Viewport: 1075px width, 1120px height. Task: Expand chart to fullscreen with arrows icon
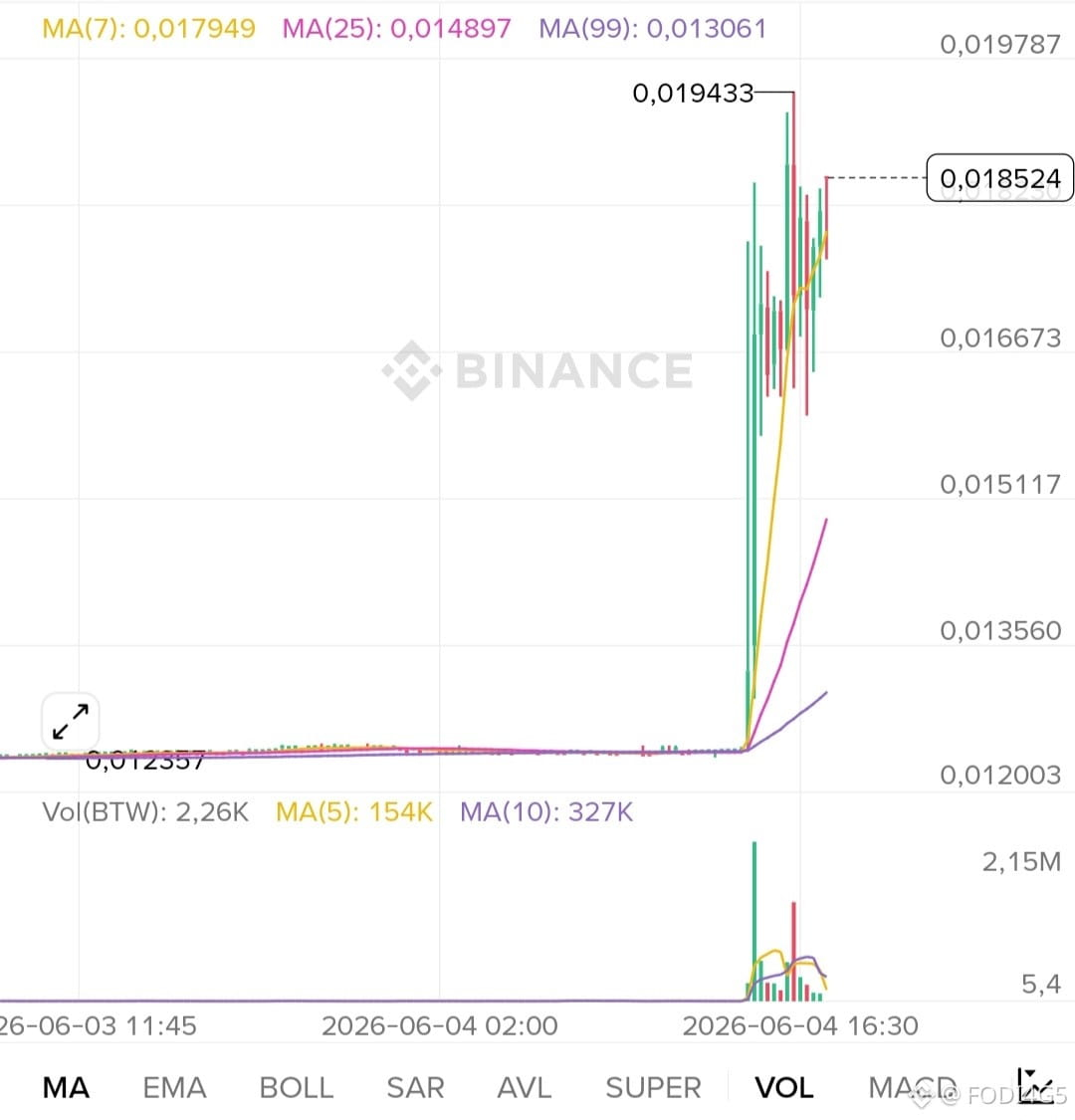(70, 721)
